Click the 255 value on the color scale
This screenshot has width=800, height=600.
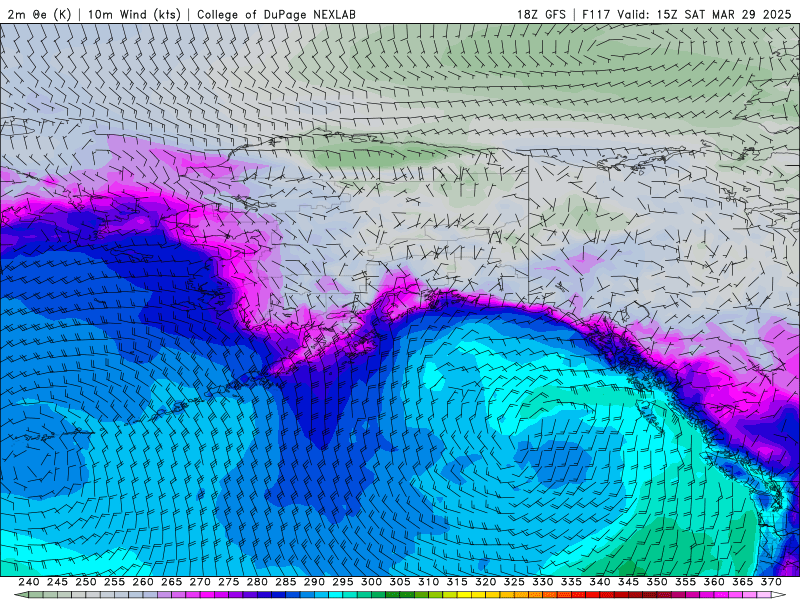coord(114,582)
